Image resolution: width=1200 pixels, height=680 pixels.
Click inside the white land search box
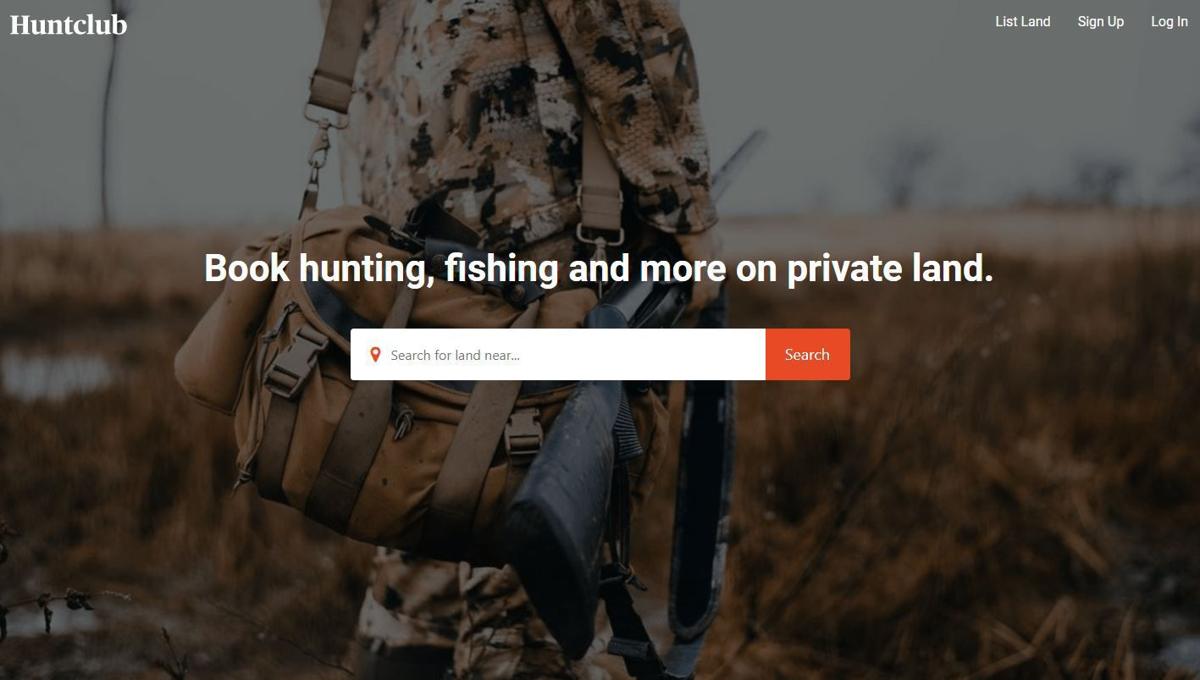coord(558,354)
